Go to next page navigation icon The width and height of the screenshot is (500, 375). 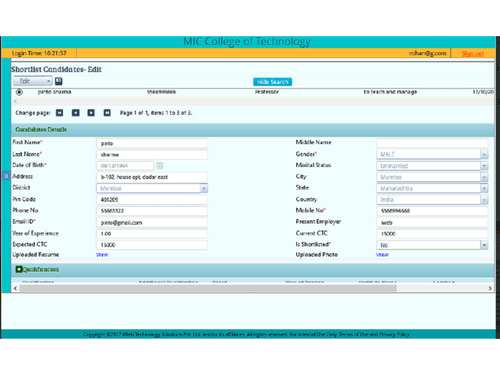(91, 113)
